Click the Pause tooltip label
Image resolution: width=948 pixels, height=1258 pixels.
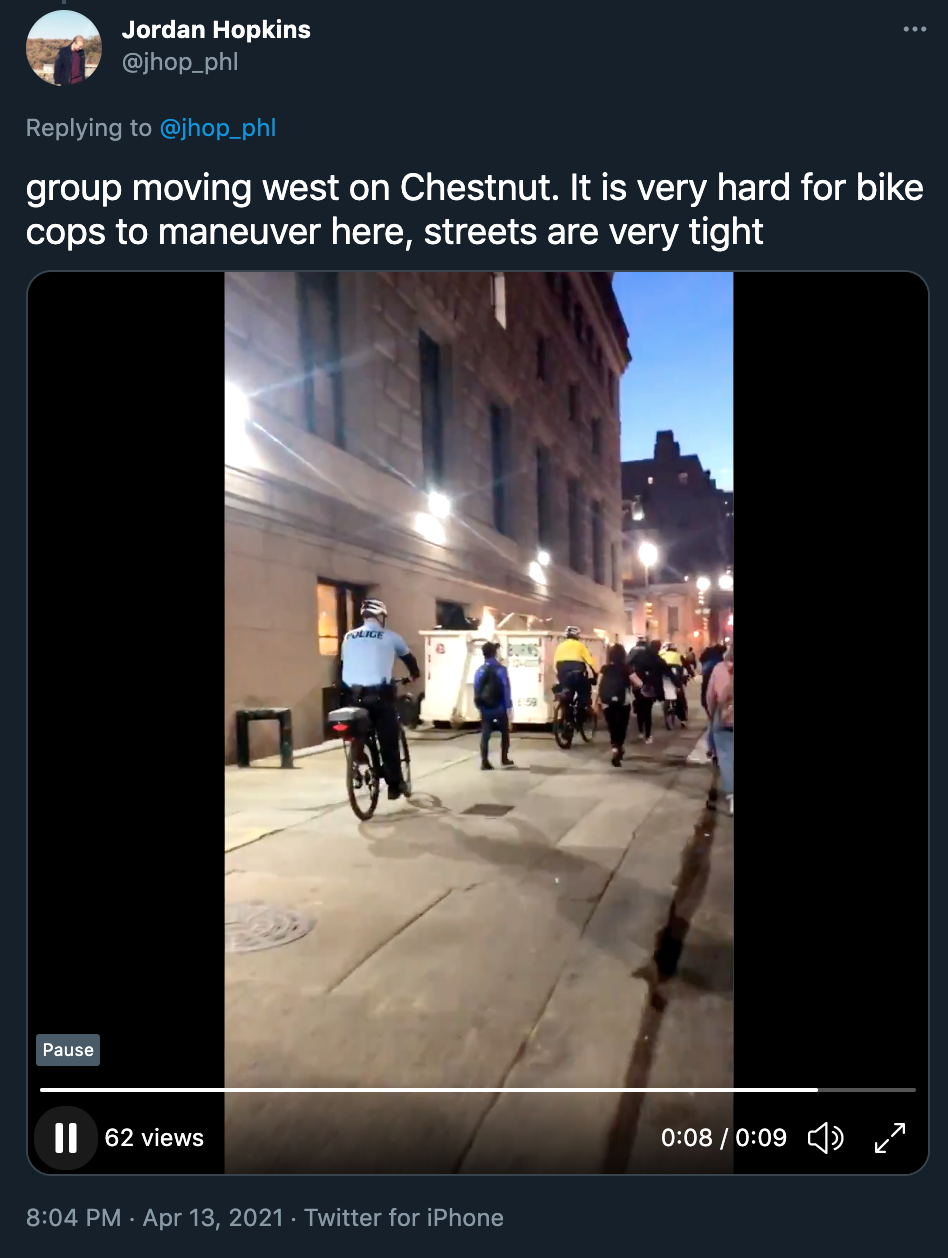tap(68, 1050)
